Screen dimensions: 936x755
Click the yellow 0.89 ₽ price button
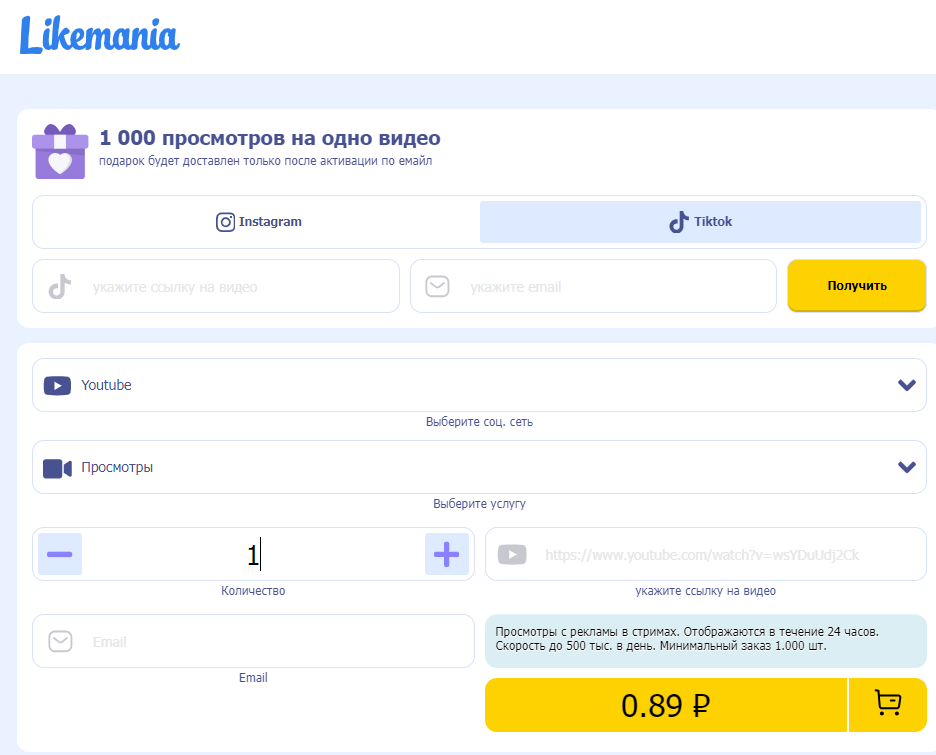666,705
